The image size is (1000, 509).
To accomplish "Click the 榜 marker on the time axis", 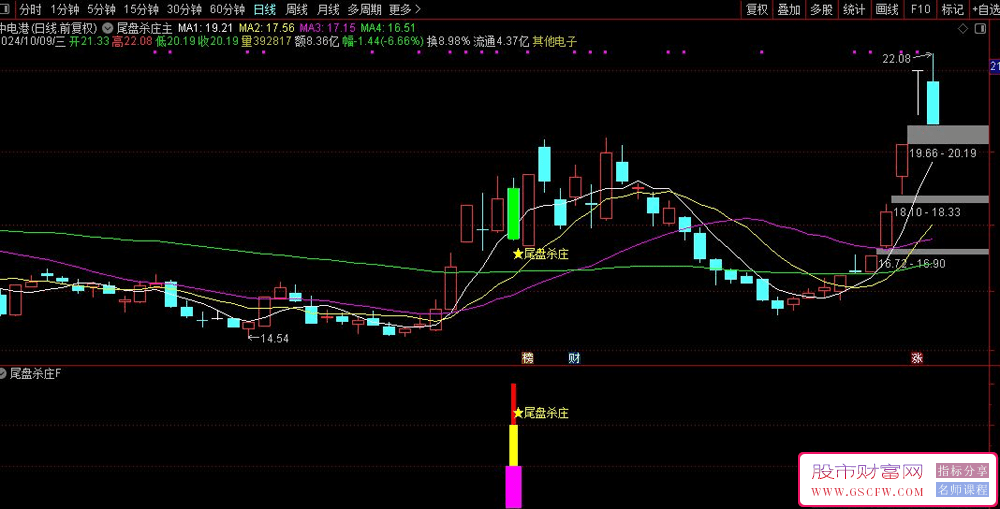I will pos(527,358).
